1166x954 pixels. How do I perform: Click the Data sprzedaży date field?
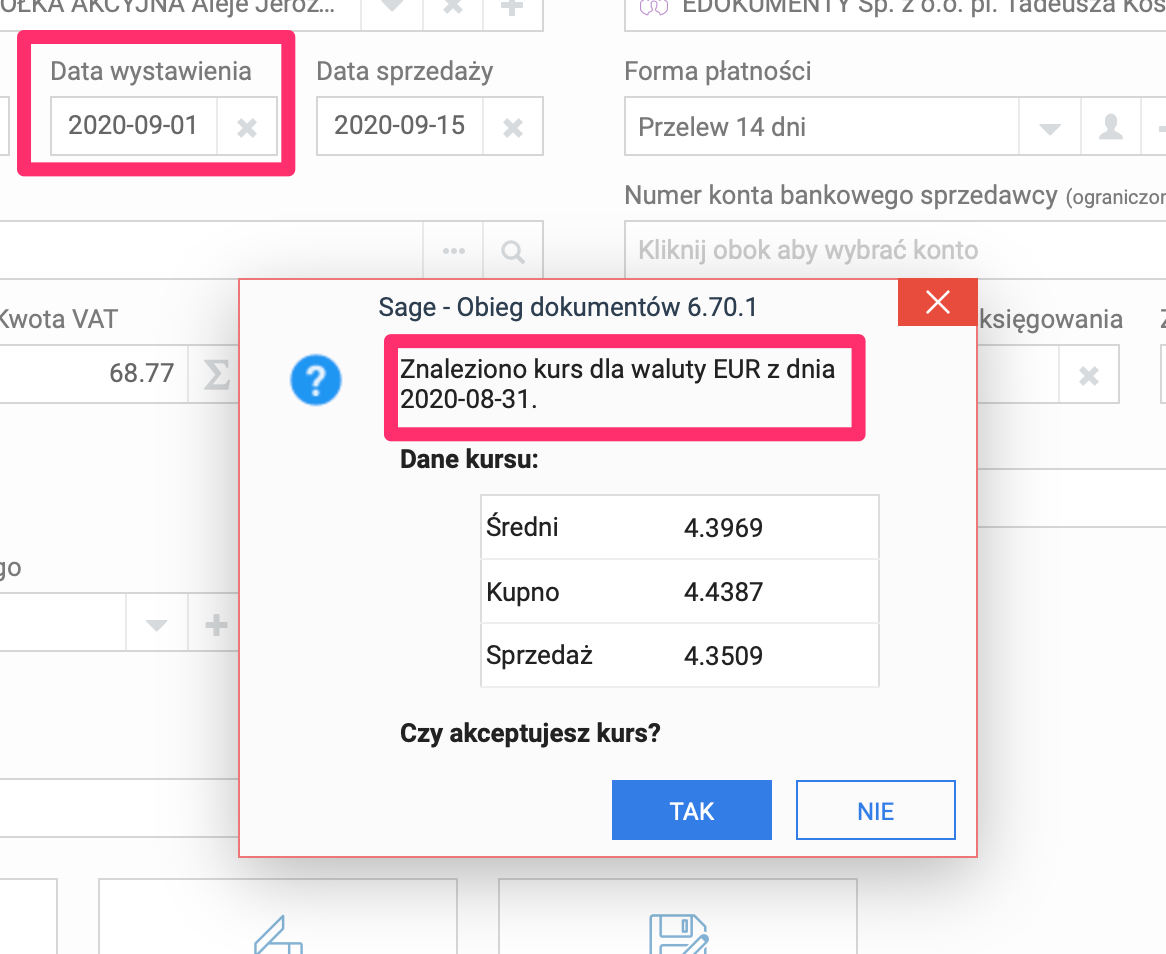coord(400,126)
